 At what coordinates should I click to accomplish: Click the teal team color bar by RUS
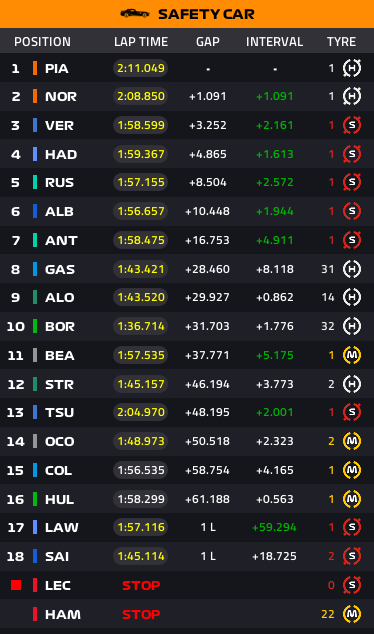[x=35, y=182]
